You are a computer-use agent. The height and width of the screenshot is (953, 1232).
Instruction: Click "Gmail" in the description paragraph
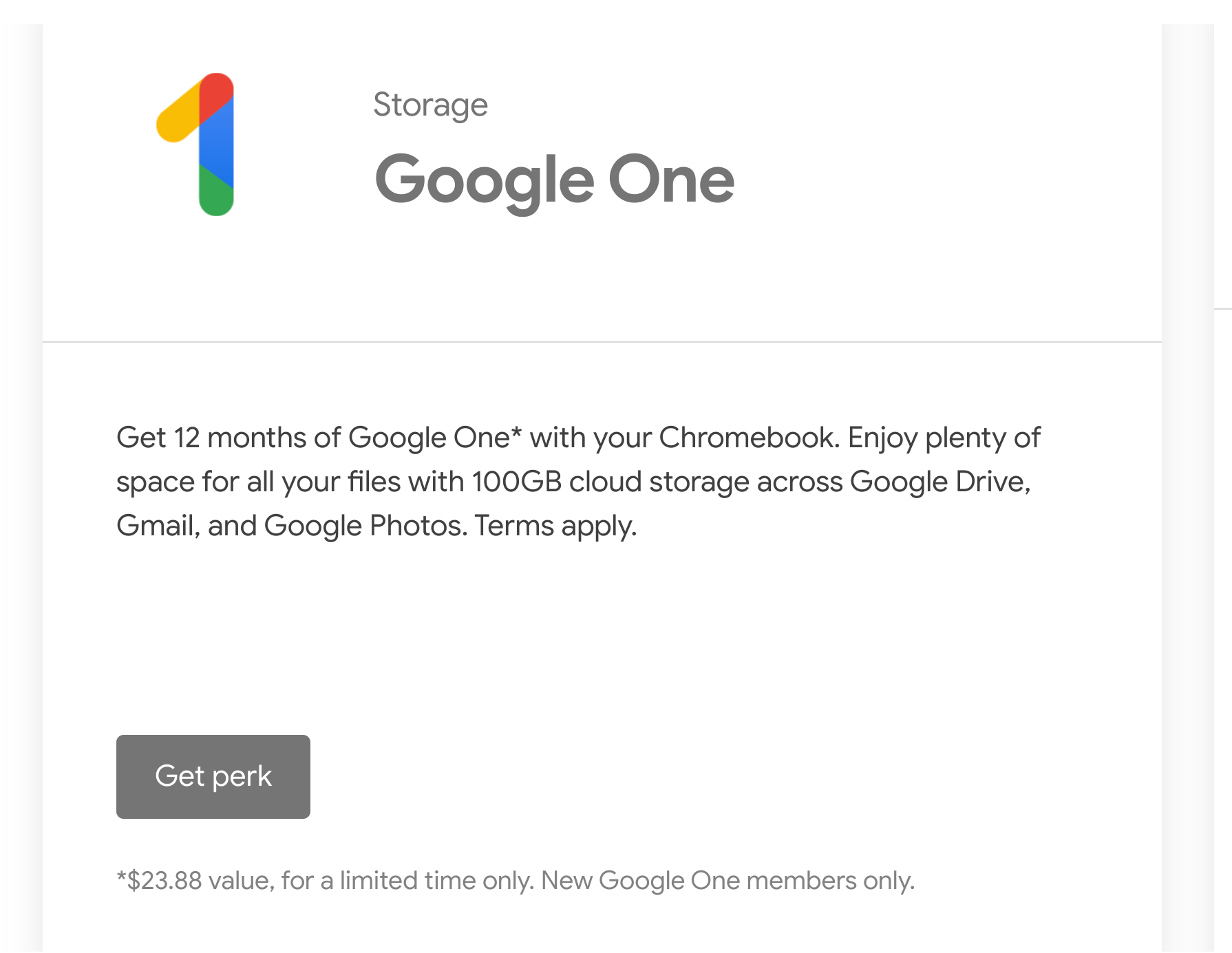coord(158,526)
